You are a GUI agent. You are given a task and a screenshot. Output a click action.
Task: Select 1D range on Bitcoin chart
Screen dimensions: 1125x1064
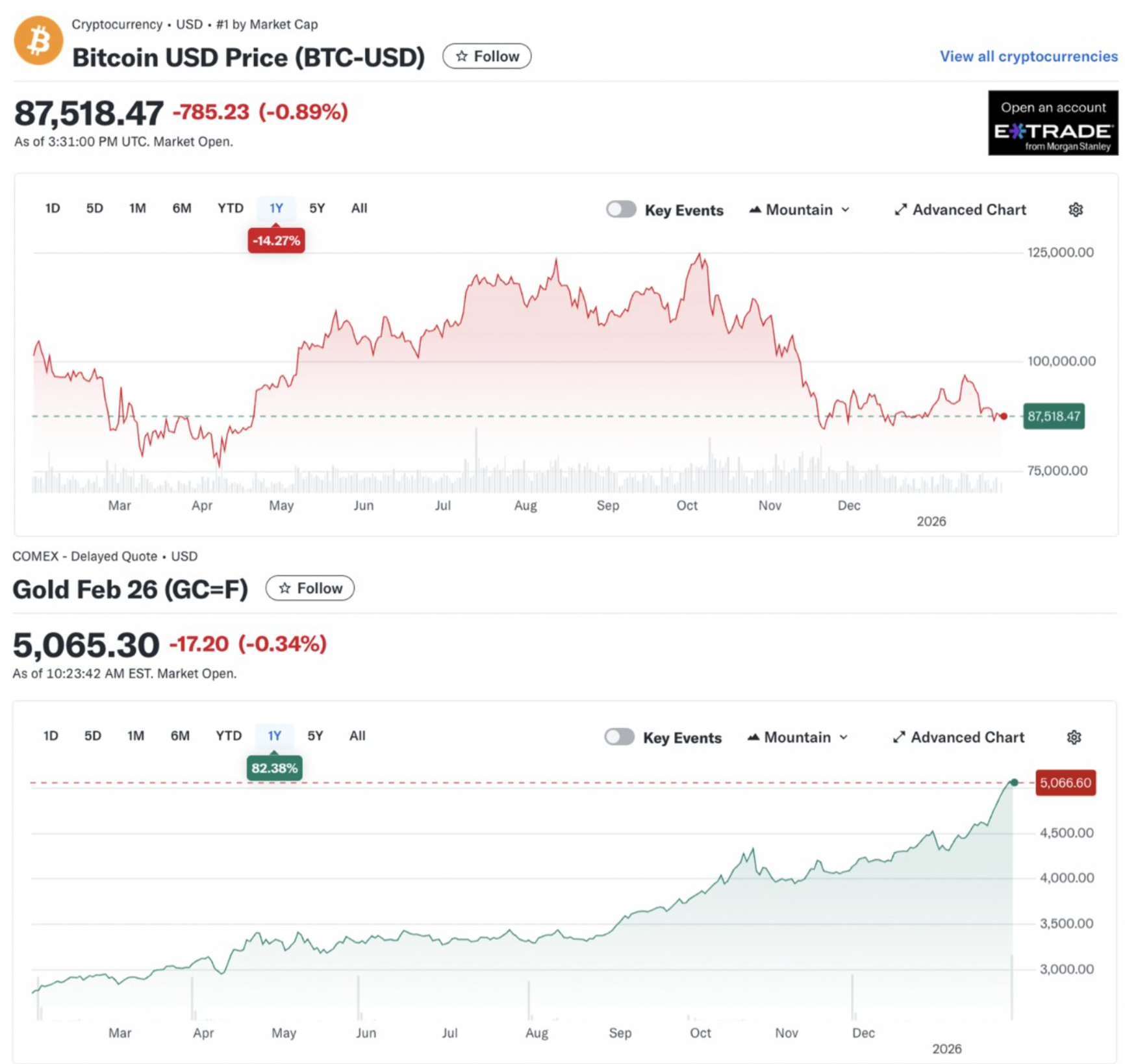pyautogui.click(x=53, y=209)
